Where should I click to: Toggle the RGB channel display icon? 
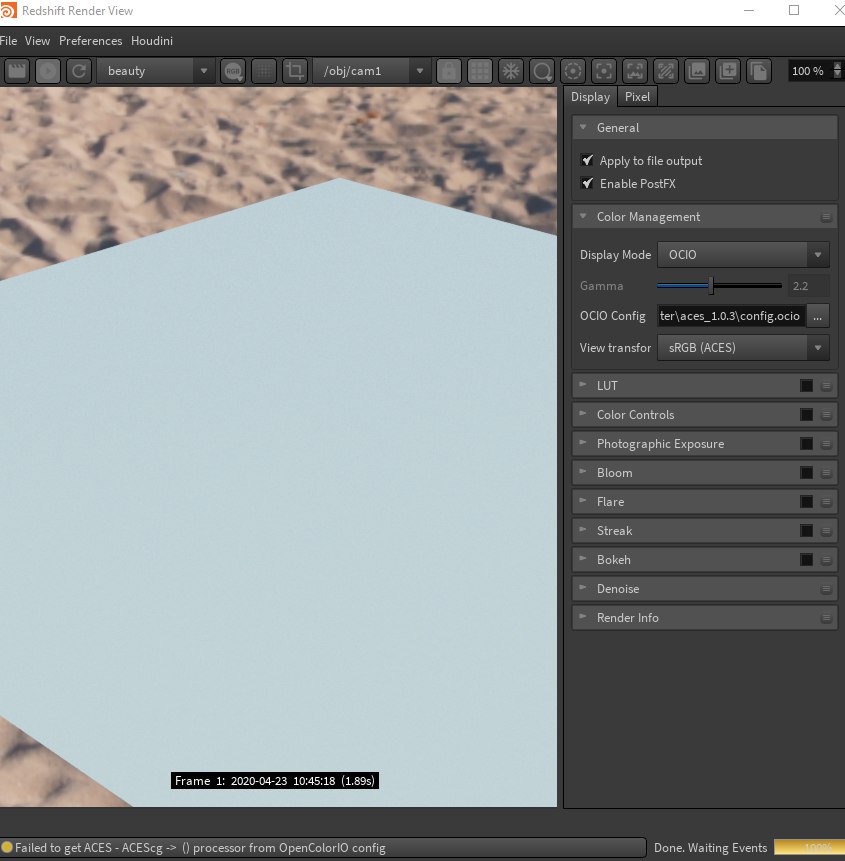point(233,71)
